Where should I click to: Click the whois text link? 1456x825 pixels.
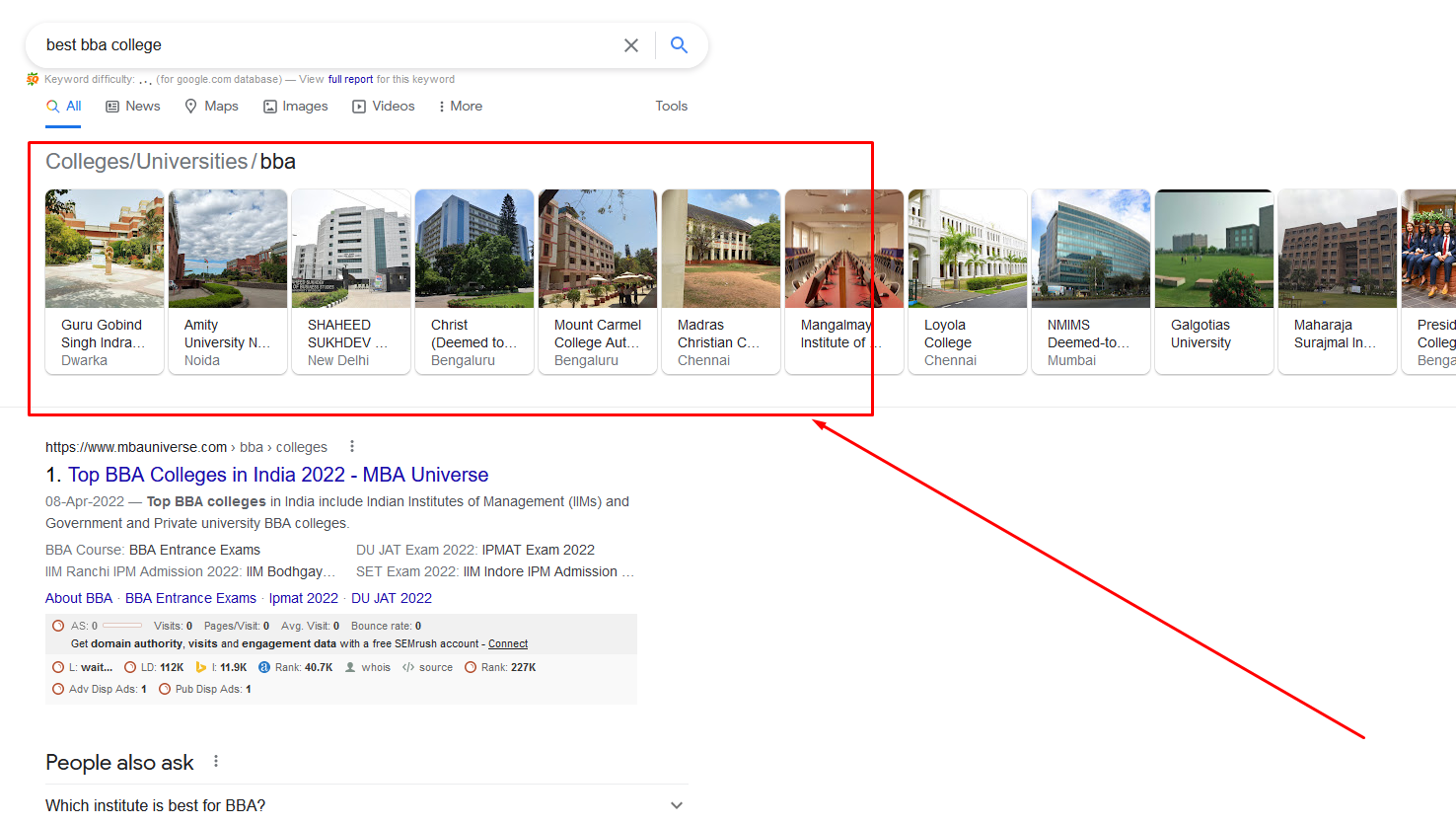click(376, 667)
